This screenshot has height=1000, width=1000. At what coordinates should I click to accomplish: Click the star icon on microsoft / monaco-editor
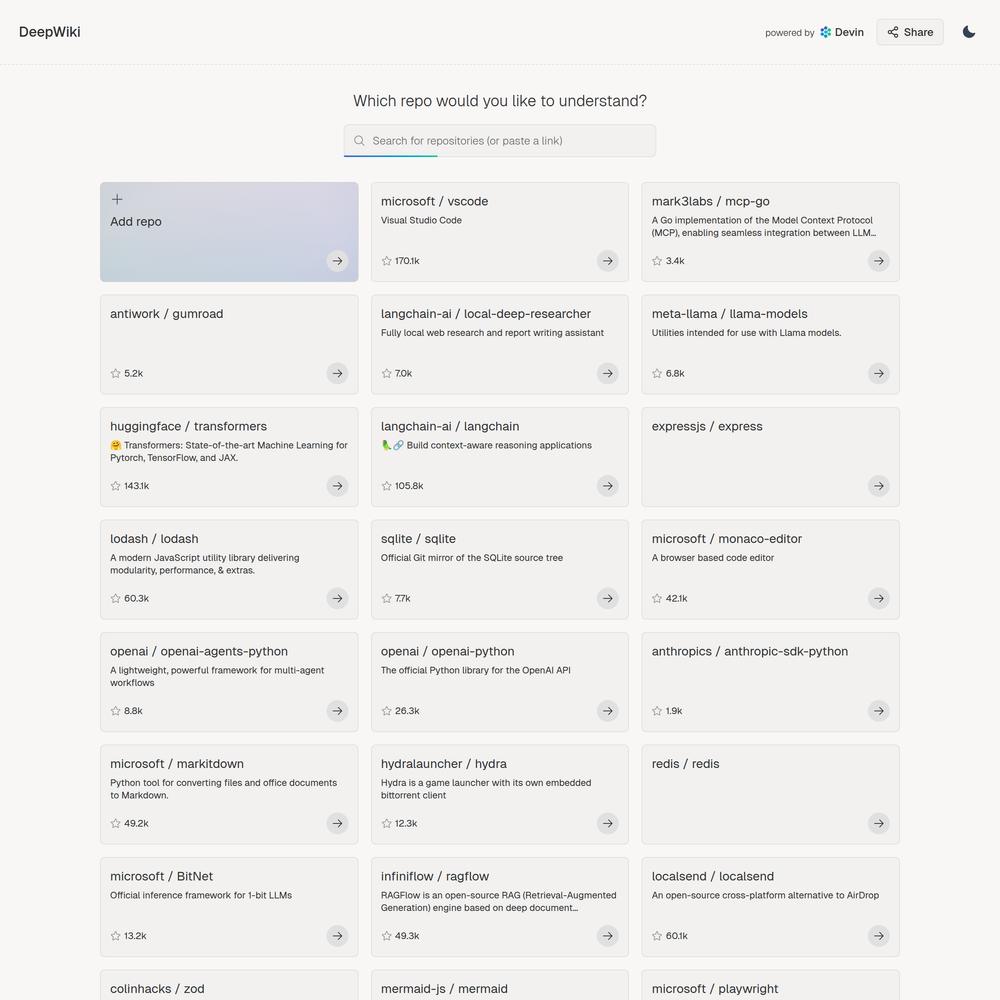pos(657,598)
